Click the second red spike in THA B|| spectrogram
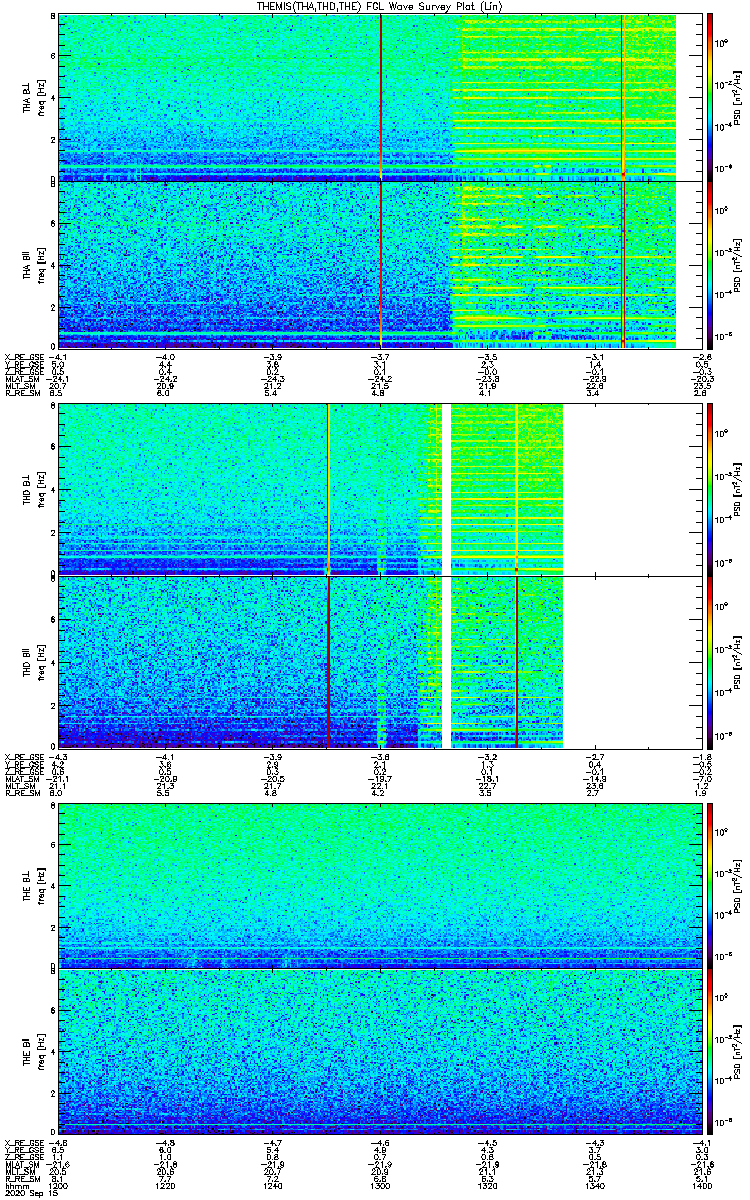 coord(623,264)
